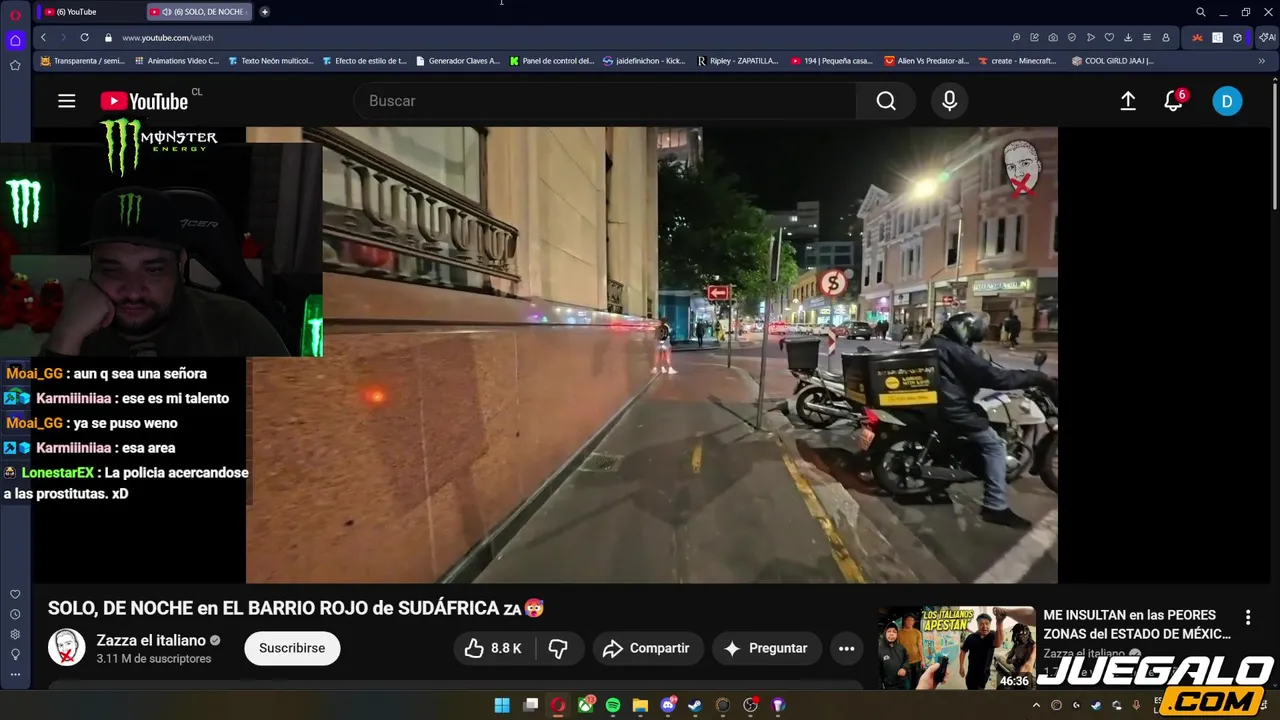
Task: Open sidebar history clock icon
Action: (x=15, y=614)
